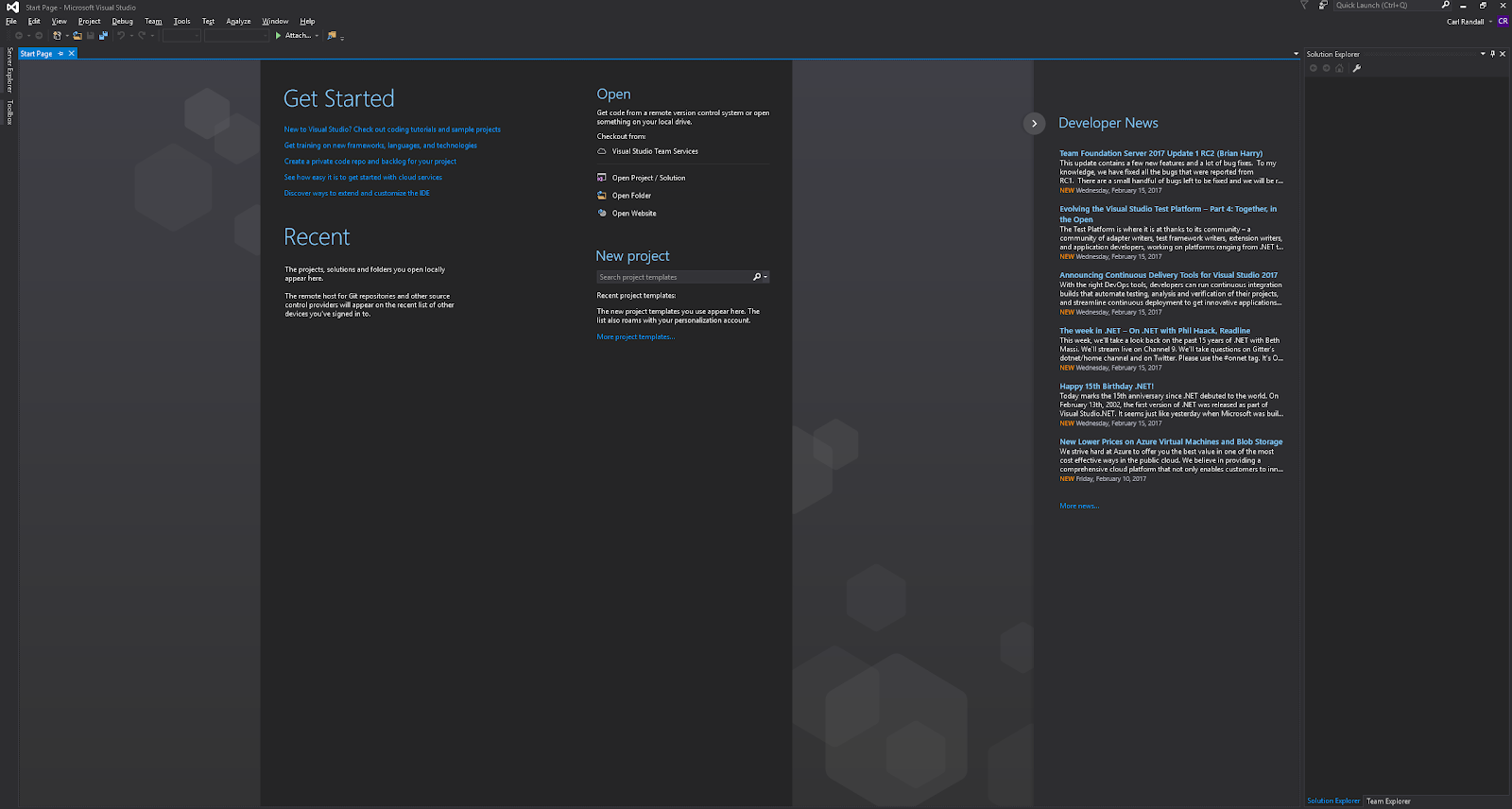Open the Debug menu

pyautogui.click(x=123, y=21)
